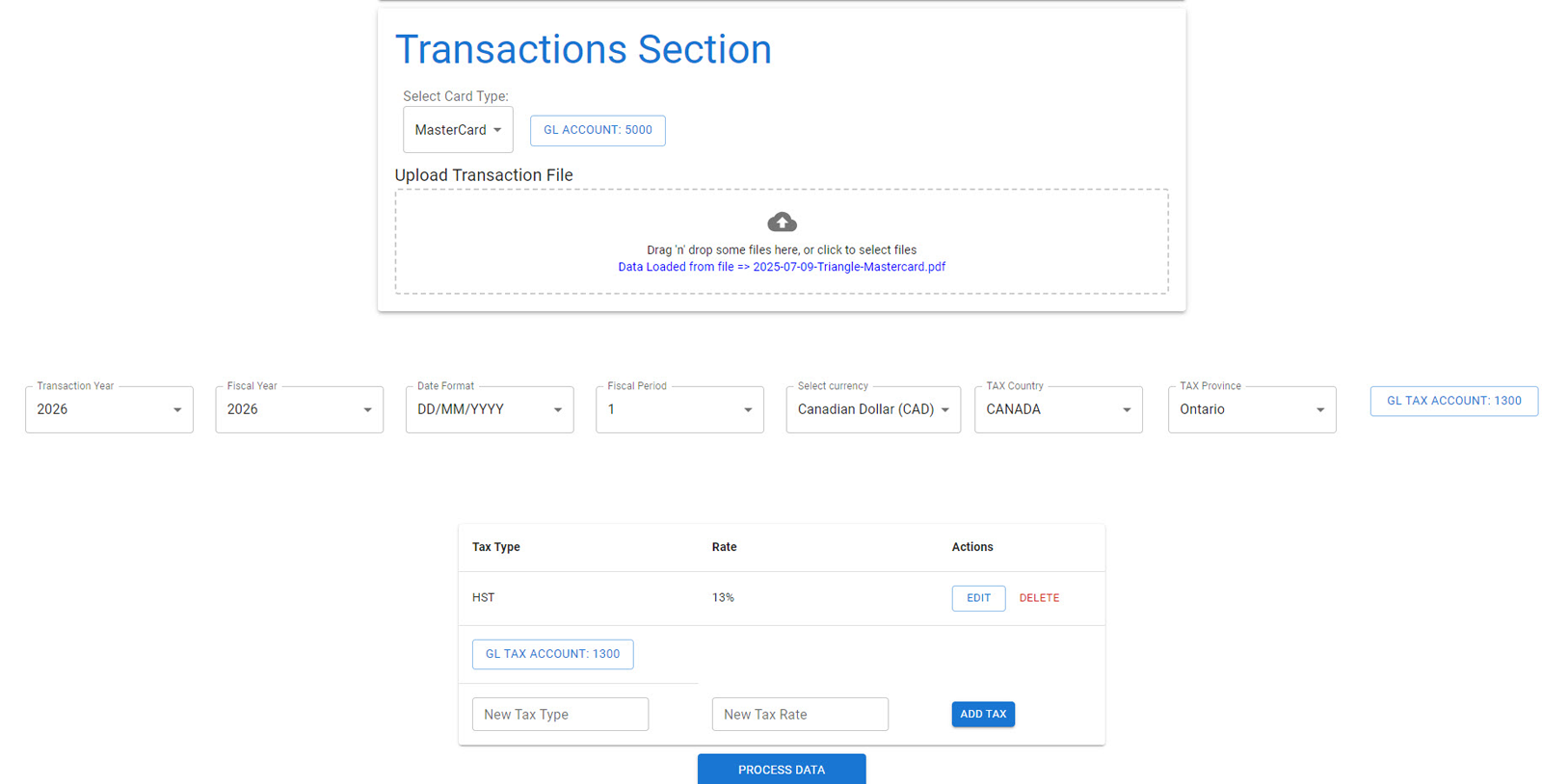Open the MasterCard card type dropdown
The image size is (1542, 784).
point(458,129)
